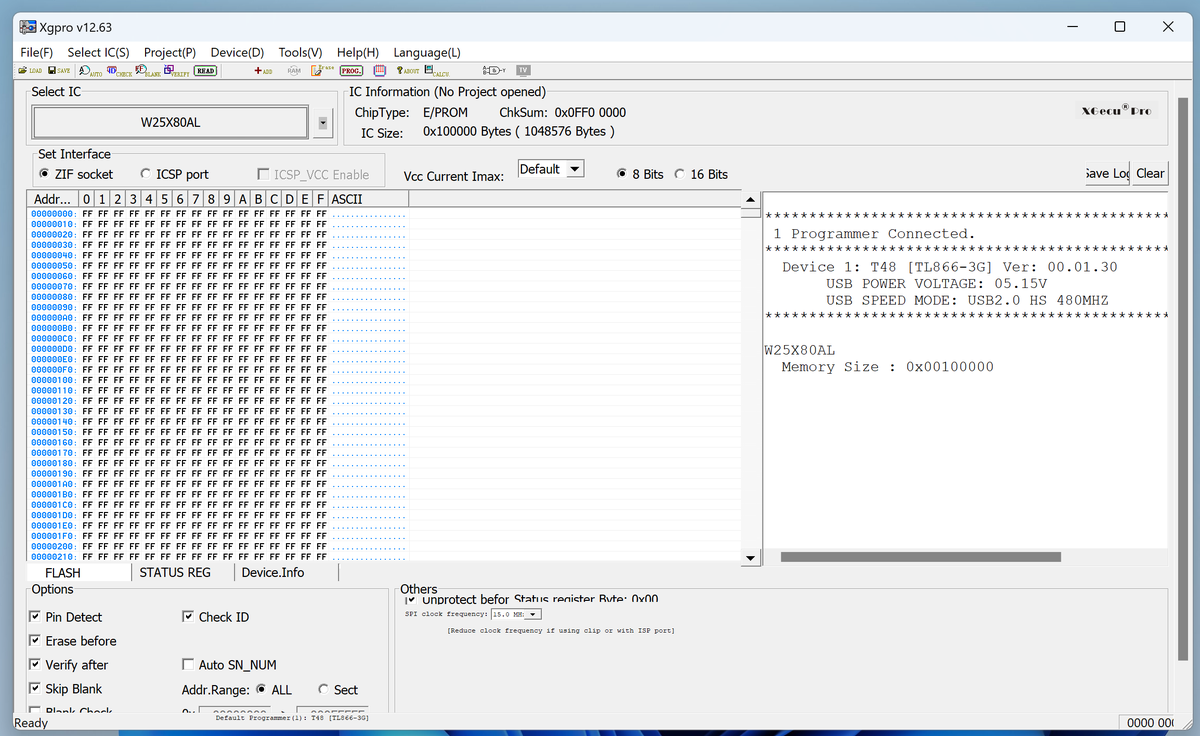Open Help(H) menu
Image resolution: width=1200 pixels, height=736 pixels.
(358, 52)
